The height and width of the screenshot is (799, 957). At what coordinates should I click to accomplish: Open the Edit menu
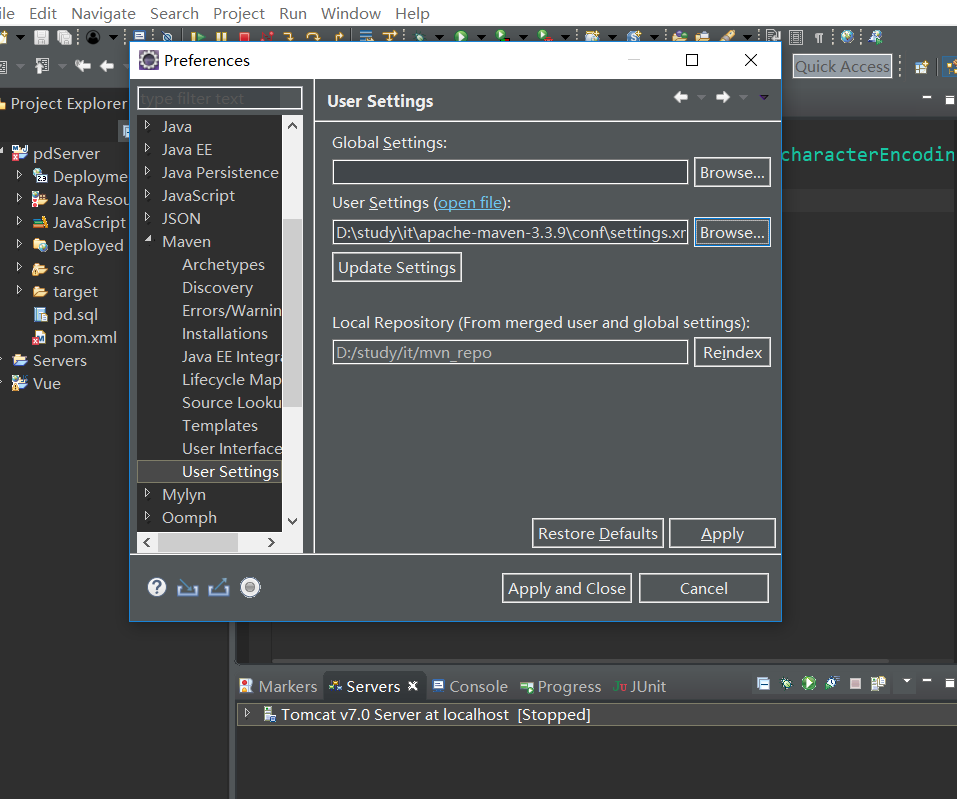point(43,13)
